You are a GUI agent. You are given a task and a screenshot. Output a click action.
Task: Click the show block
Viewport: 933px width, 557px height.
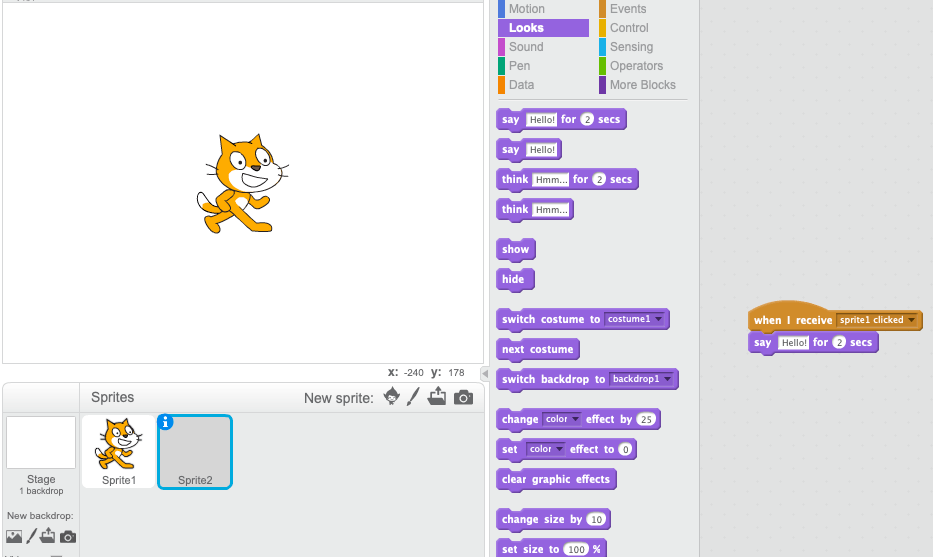click(x=515, y=249)
